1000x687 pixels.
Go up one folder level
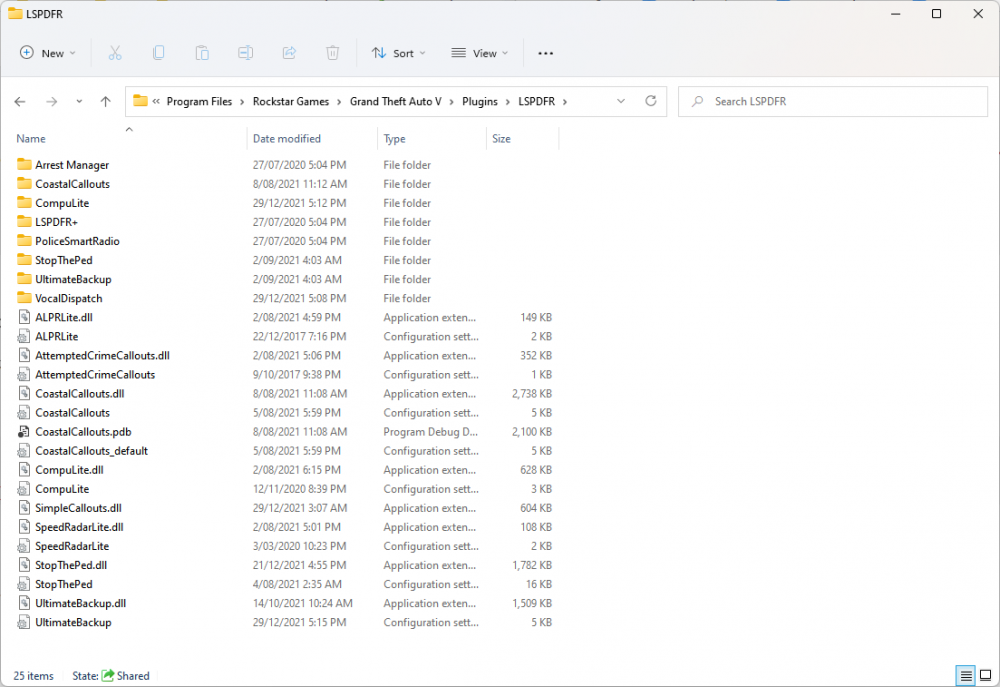(106, 101)
